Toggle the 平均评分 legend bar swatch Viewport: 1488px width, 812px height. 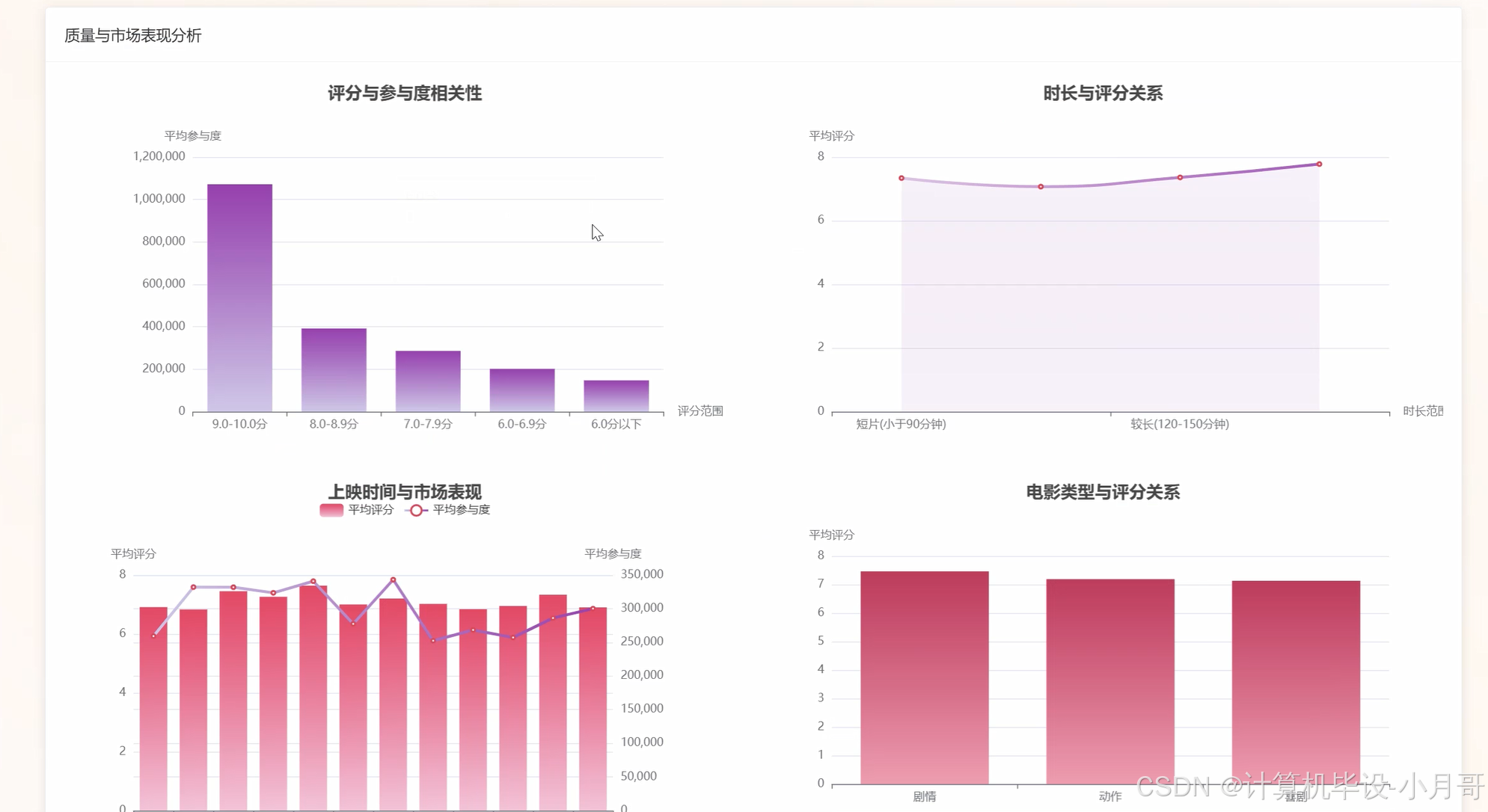tap(331, 510)
